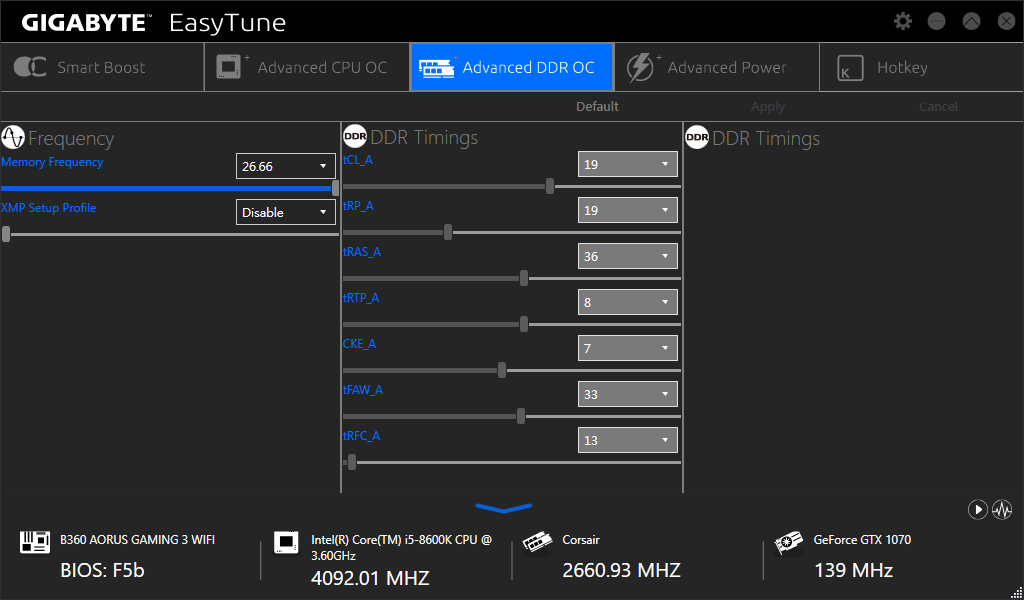1024x600 pixels.
Task: Click the Frequency sine wave icon
Action: [x=13, y=138]
